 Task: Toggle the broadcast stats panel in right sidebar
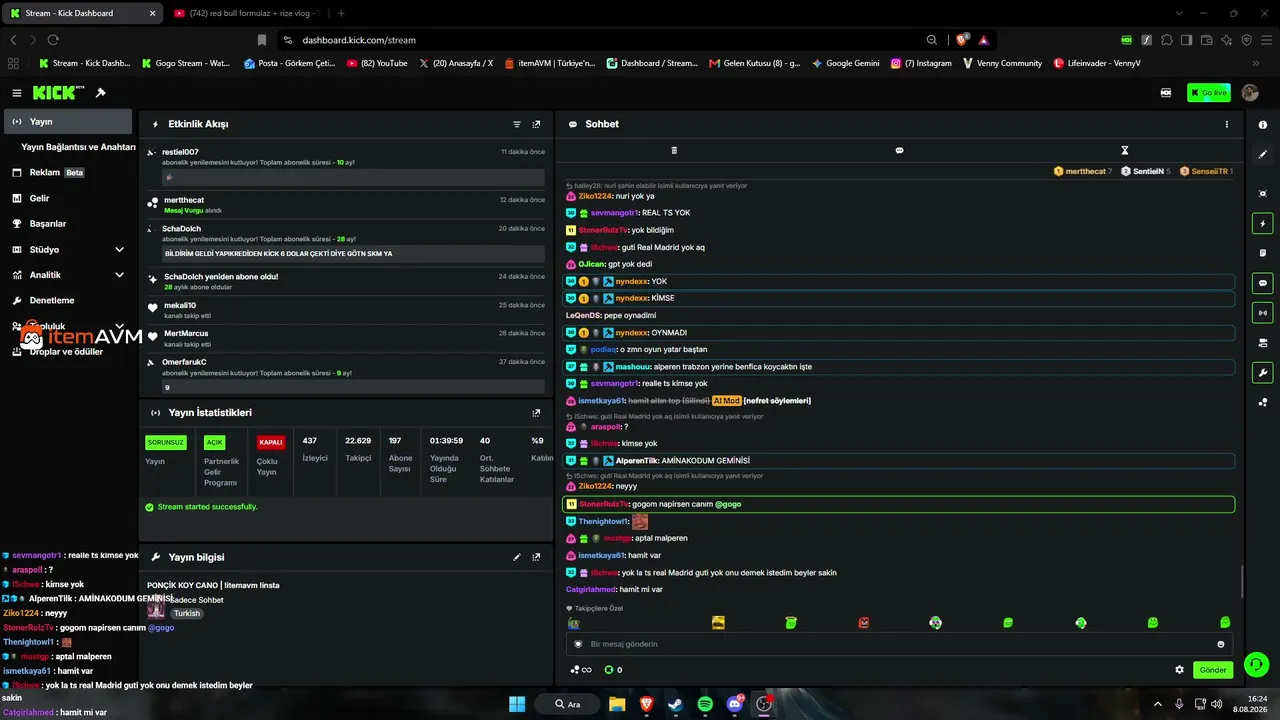[x=1263, y=312]
